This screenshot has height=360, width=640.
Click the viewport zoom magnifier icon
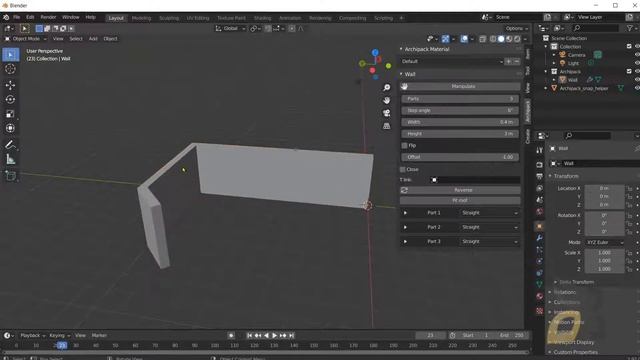click(x=386, y=88)
